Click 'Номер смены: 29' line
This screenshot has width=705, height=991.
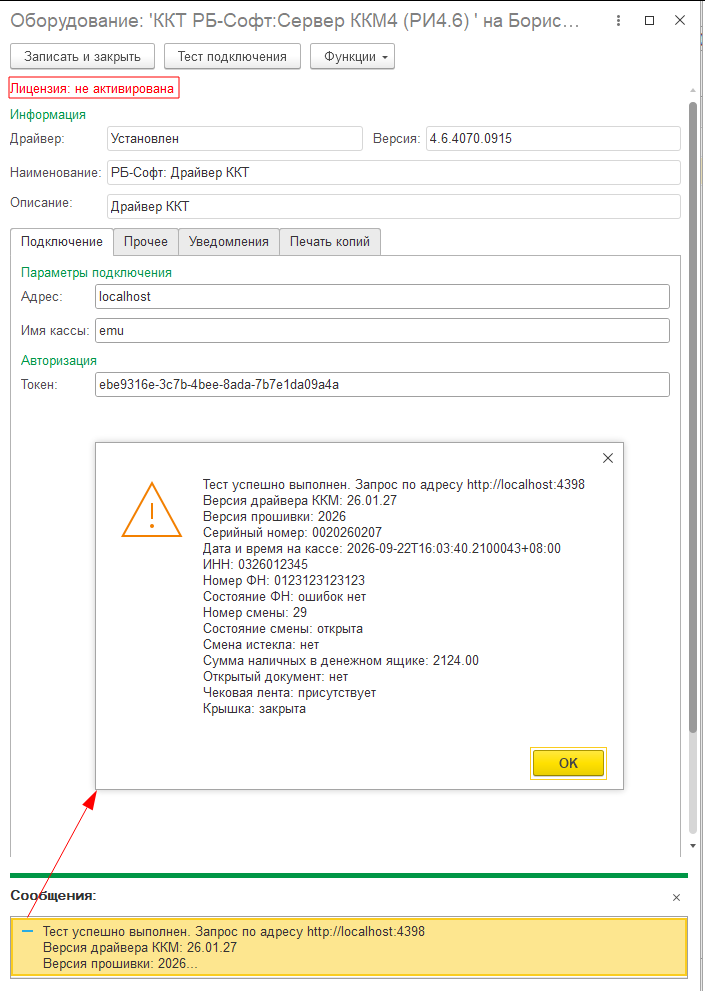pyautogui.click(x=255, y=612)
